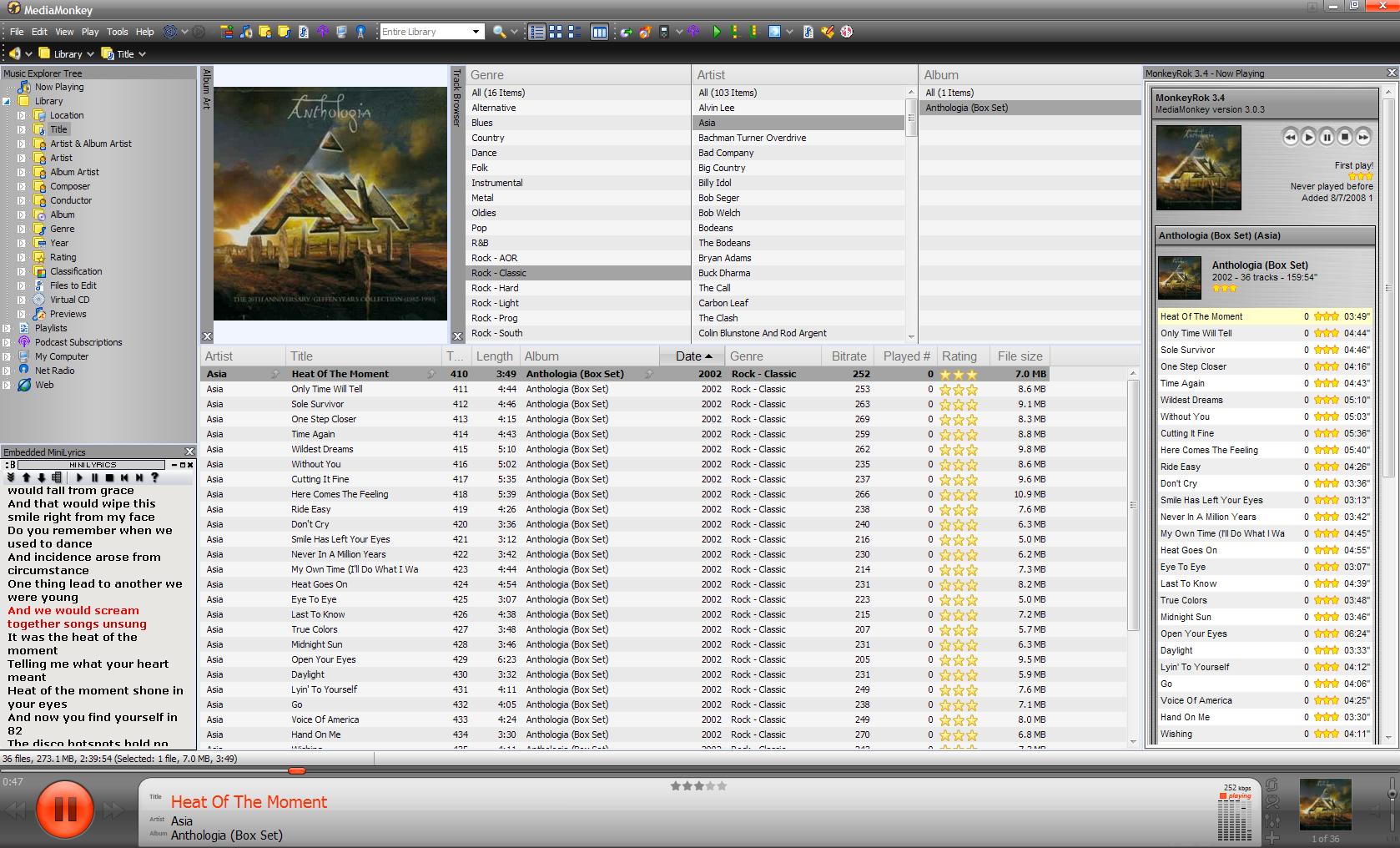This screenshot has height=848, width=1400.
Task: Click the speaker icon in the second toolbar
Action: click(15, 53)
